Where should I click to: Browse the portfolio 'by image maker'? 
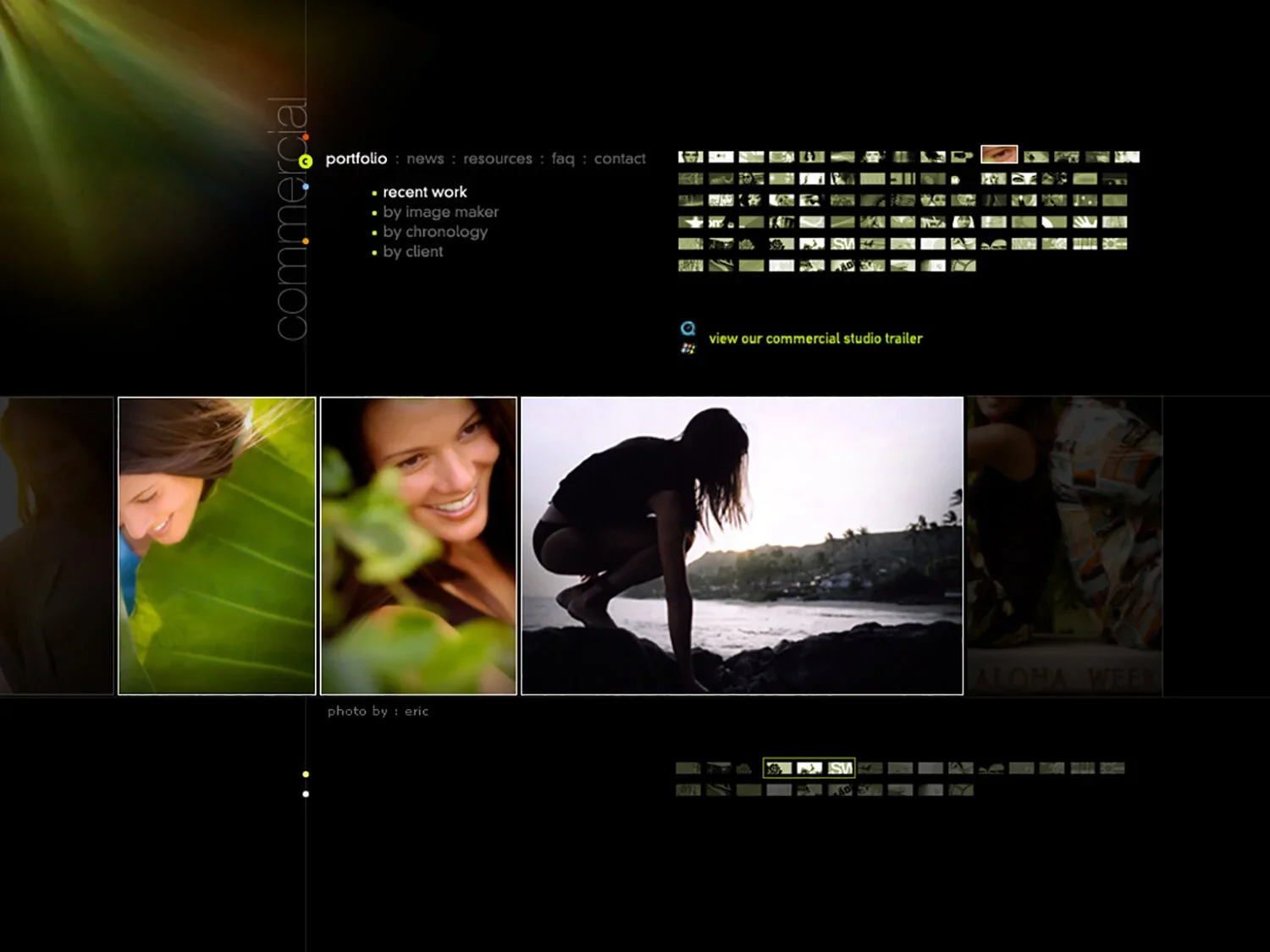(x=440, y=212)
